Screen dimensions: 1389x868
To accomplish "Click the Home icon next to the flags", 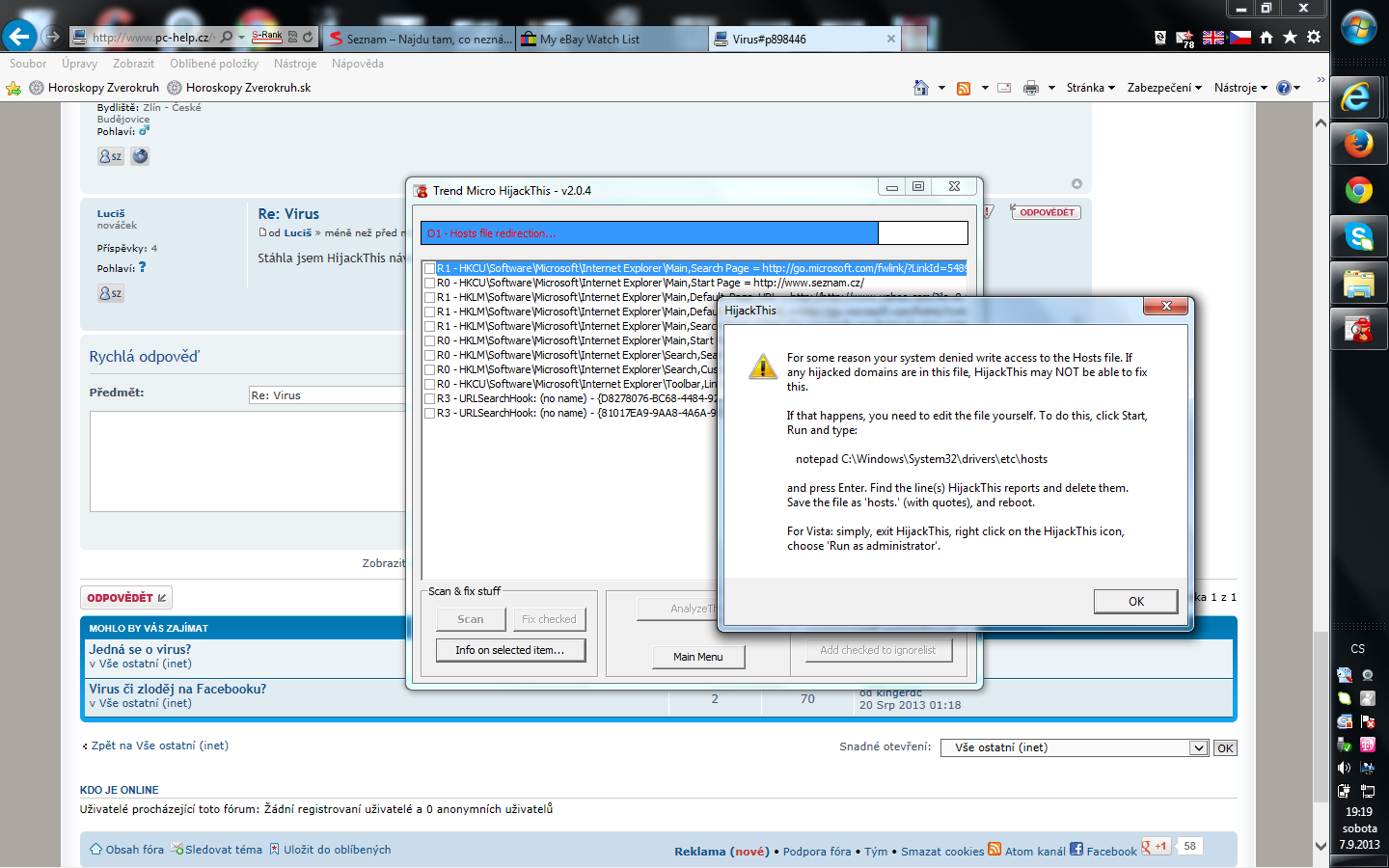I will tap(1266, 37).
